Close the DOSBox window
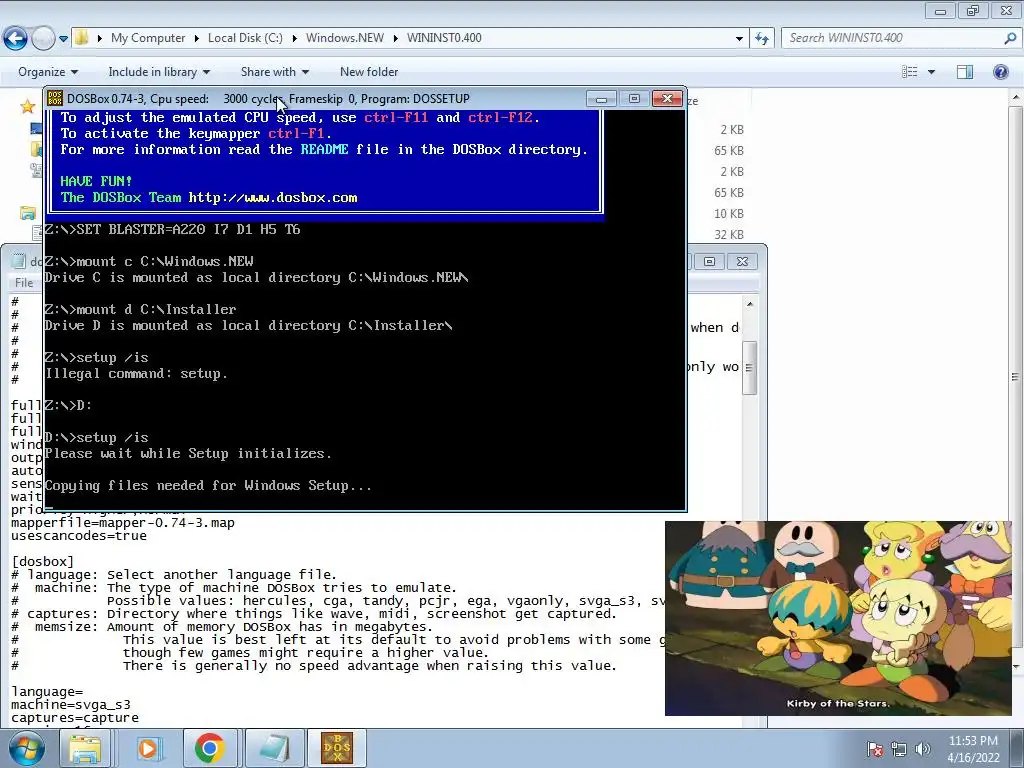This screenshot has height=768, width=1024. [667, 99]
